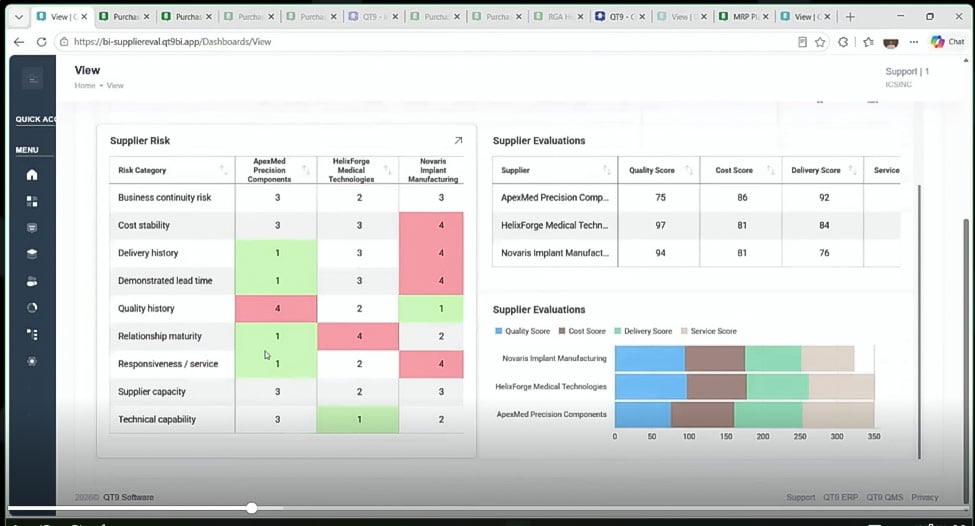Screen dimensions: 975x526
Task: Click ApexMed Precision Comp... supplier row
Action: pos(696,198)
